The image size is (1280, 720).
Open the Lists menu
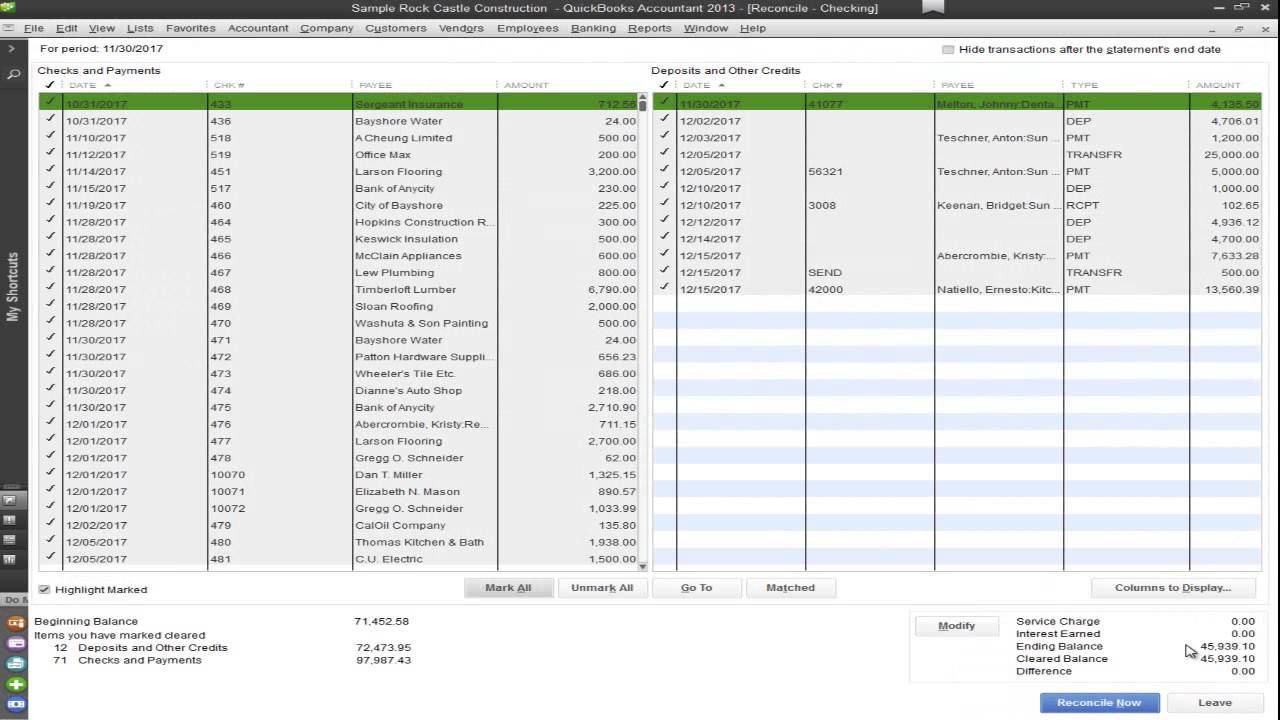[140, 28]
